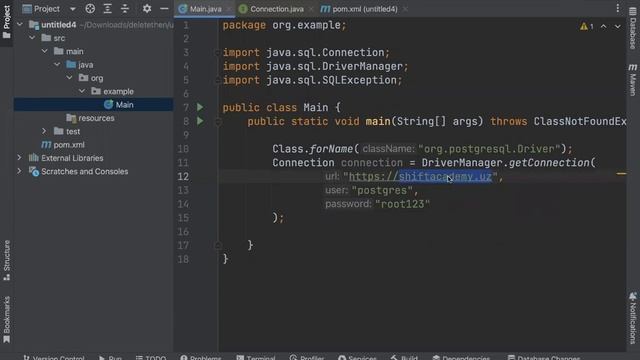Open the Database tool window on right sidebar
This screenshot has height=360, width=640.
[x=633, y=29]
